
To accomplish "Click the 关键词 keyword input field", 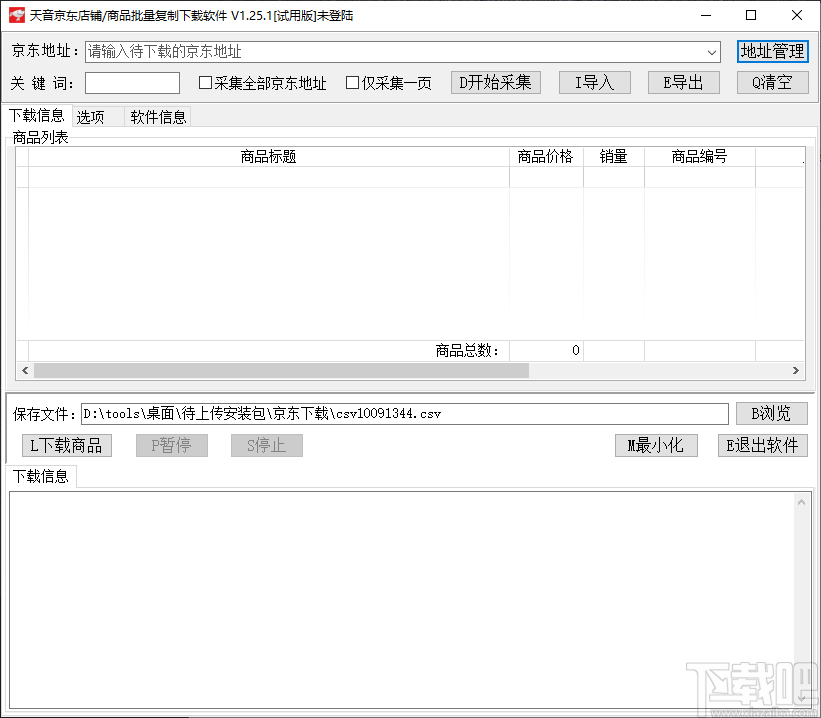I will [x=131, y=83].
